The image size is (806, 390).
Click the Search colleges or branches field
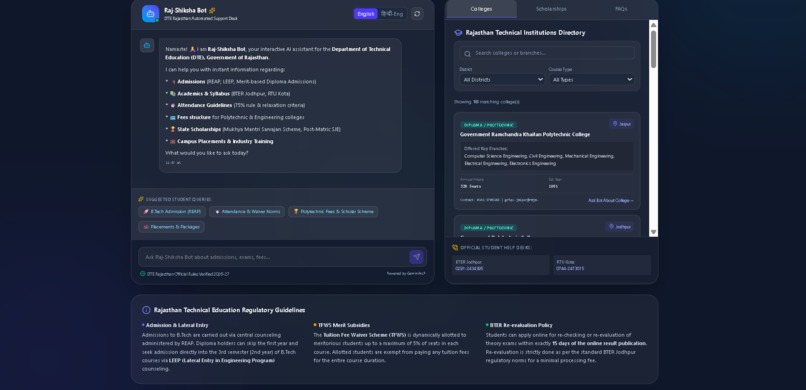547,53
